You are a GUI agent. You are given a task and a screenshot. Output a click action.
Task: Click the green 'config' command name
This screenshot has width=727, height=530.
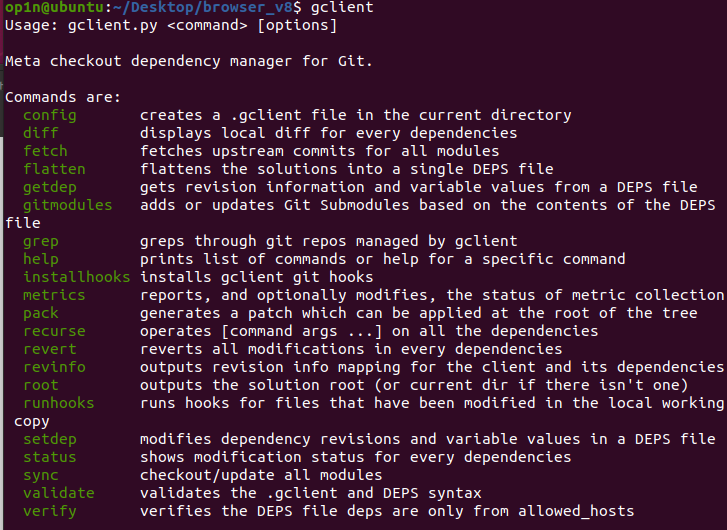click(50, 115)
